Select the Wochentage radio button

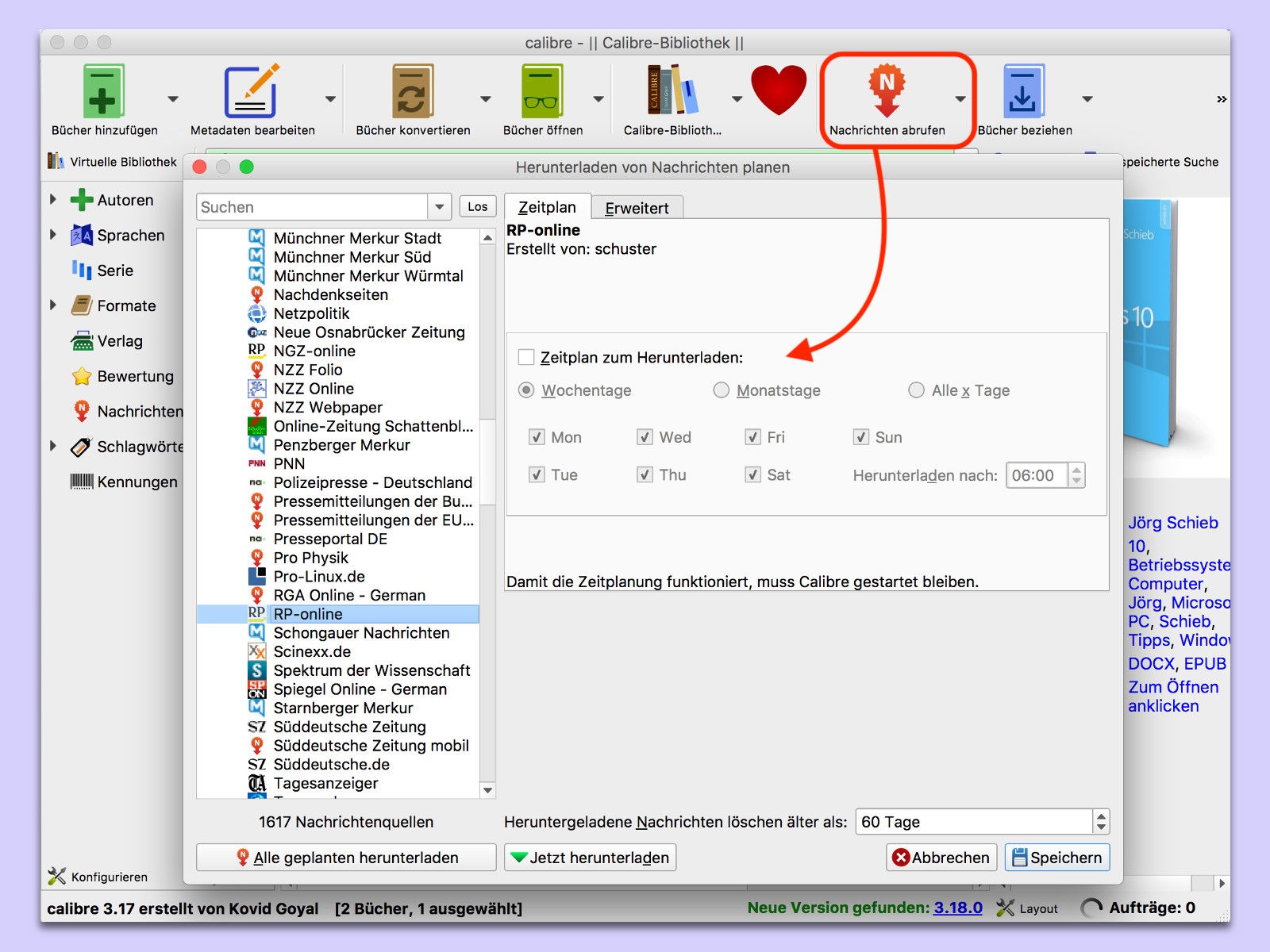525,390
